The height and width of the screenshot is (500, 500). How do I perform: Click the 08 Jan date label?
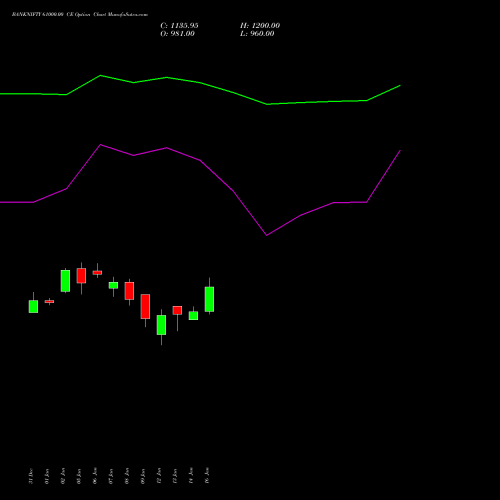coord(127,476)
